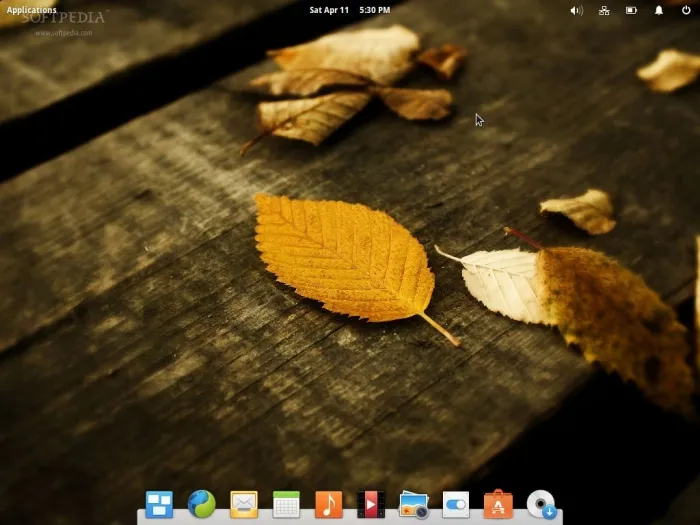Open the sound volume indicator

pyautogui.click(x=576, y=10)
